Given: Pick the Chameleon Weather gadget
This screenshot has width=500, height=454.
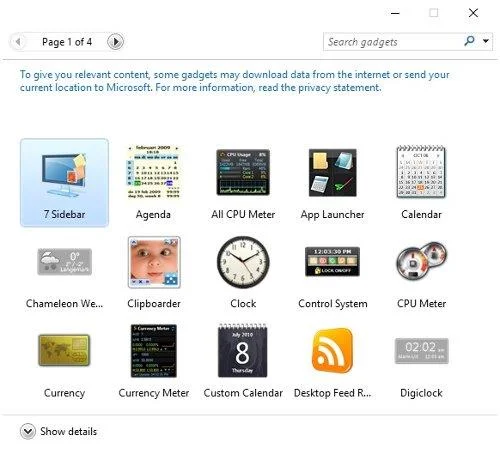Looking at the screenshot, I should pos(64,262).
